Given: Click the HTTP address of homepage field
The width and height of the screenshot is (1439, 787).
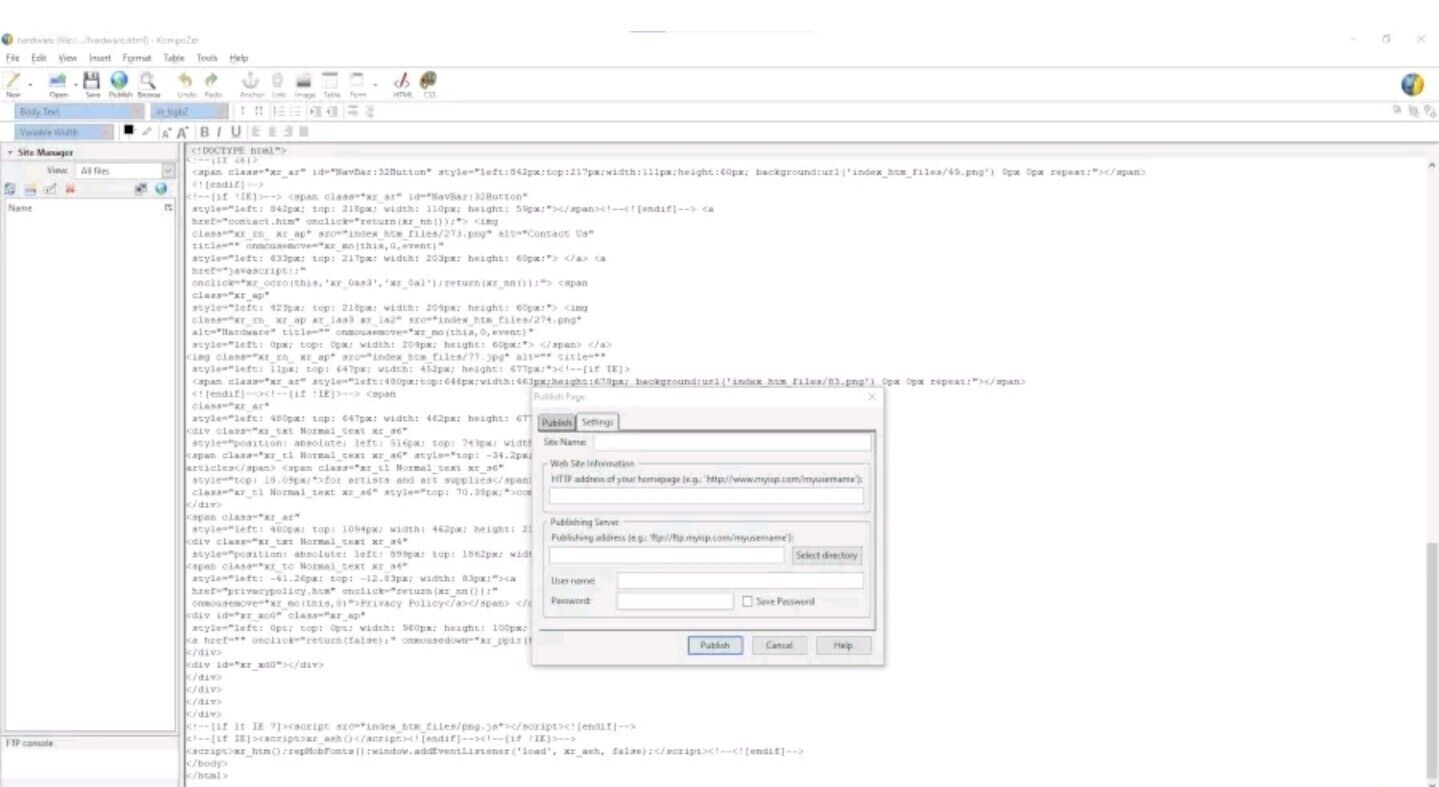Looking at the screenshot, I should (706, 496).
